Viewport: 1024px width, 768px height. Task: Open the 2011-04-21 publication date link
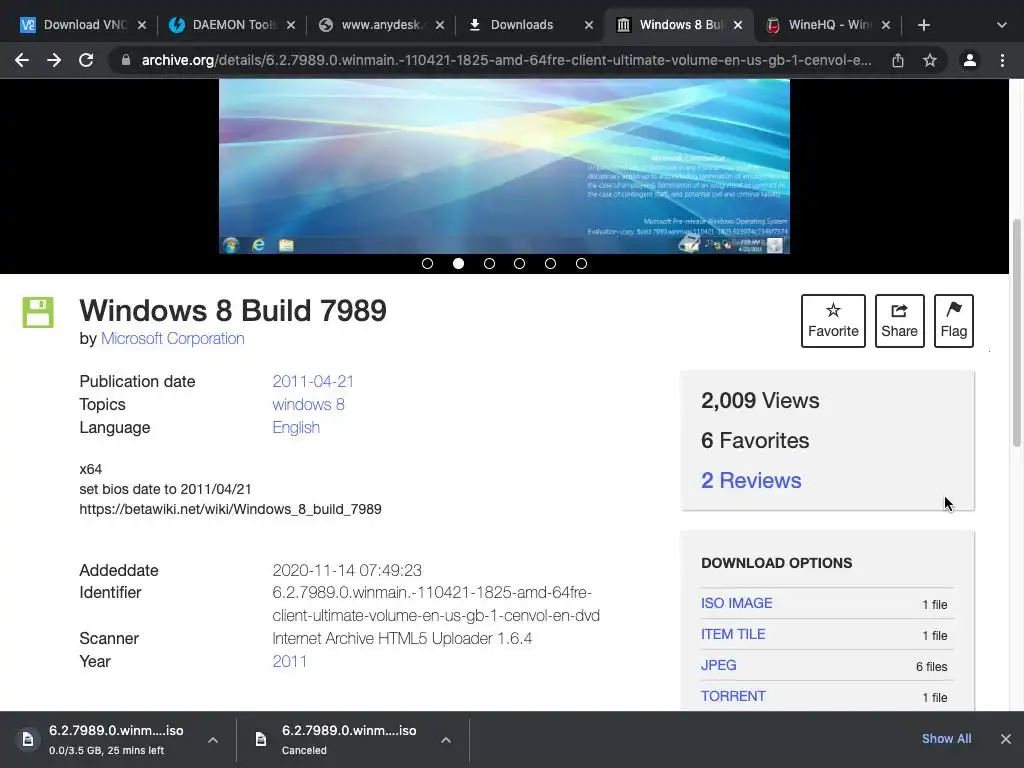pyautogui.click(x=313, y=381)
